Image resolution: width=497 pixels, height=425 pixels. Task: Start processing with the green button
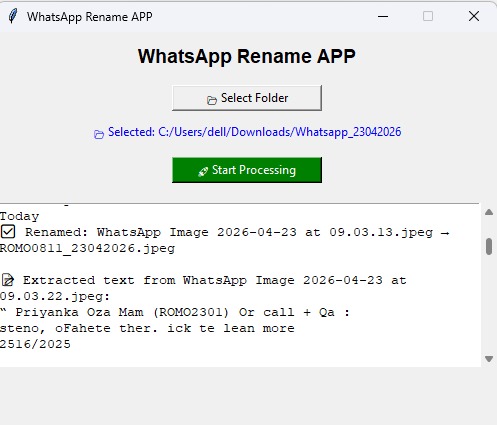coord(247,170)
